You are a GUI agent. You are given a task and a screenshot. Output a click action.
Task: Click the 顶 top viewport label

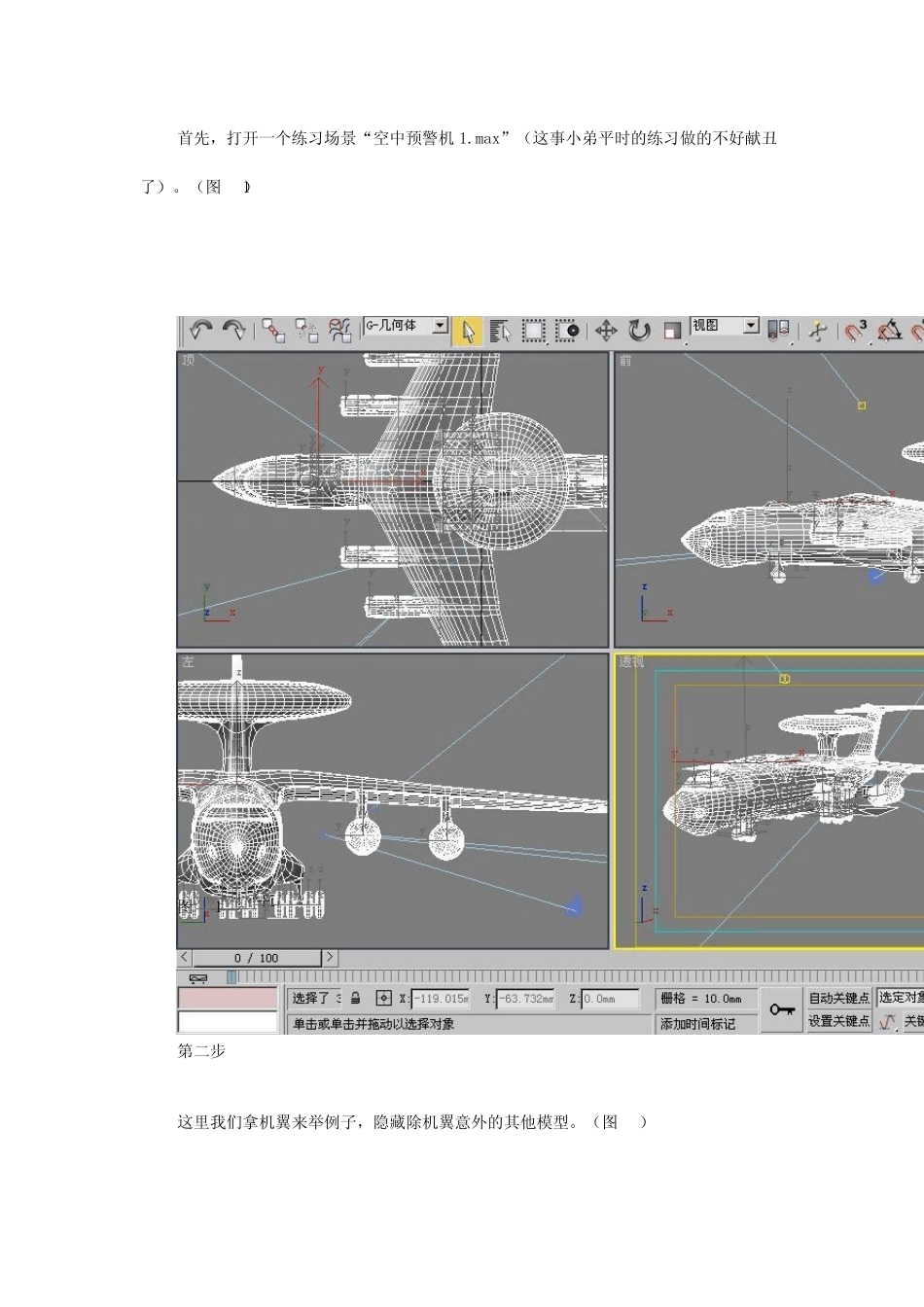point(188,360)
